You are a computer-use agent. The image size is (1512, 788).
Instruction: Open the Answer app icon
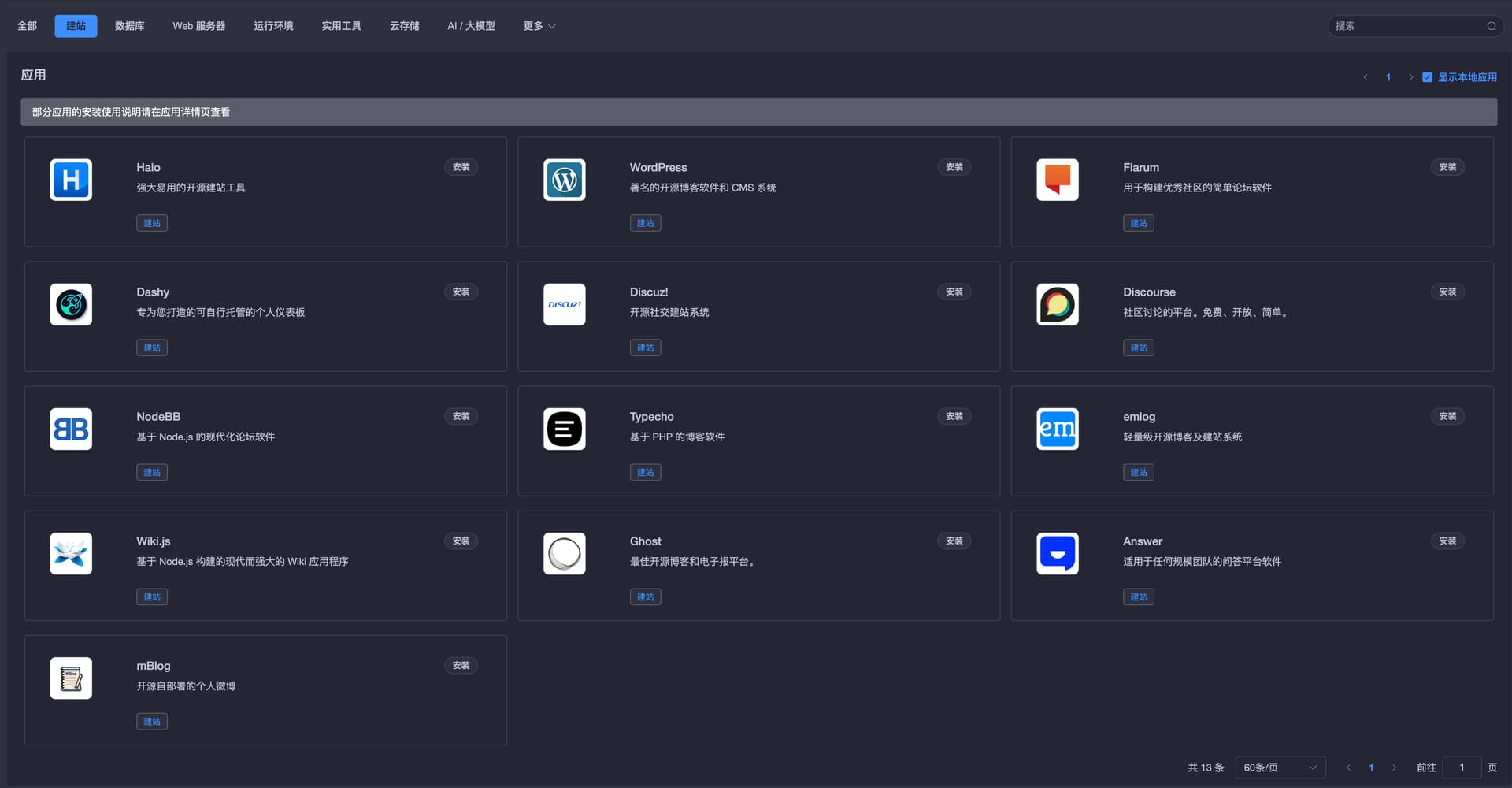[1058, 553]
